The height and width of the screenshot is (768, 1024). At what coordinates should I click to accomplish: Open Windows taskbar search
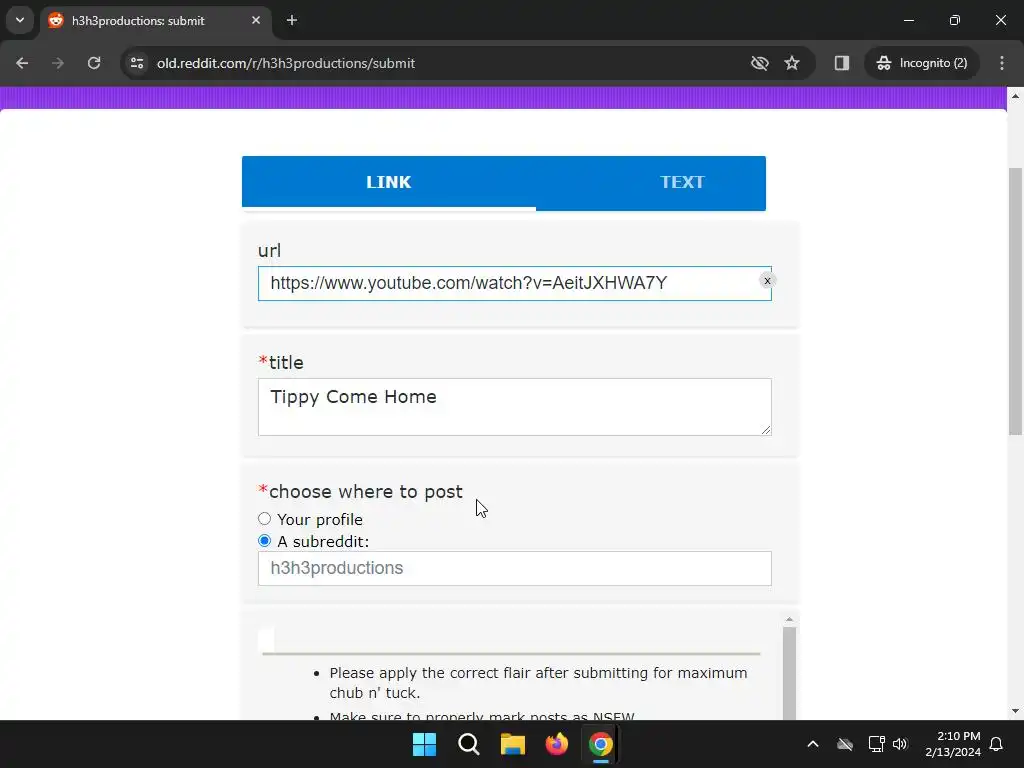click(x=469, y=744)
